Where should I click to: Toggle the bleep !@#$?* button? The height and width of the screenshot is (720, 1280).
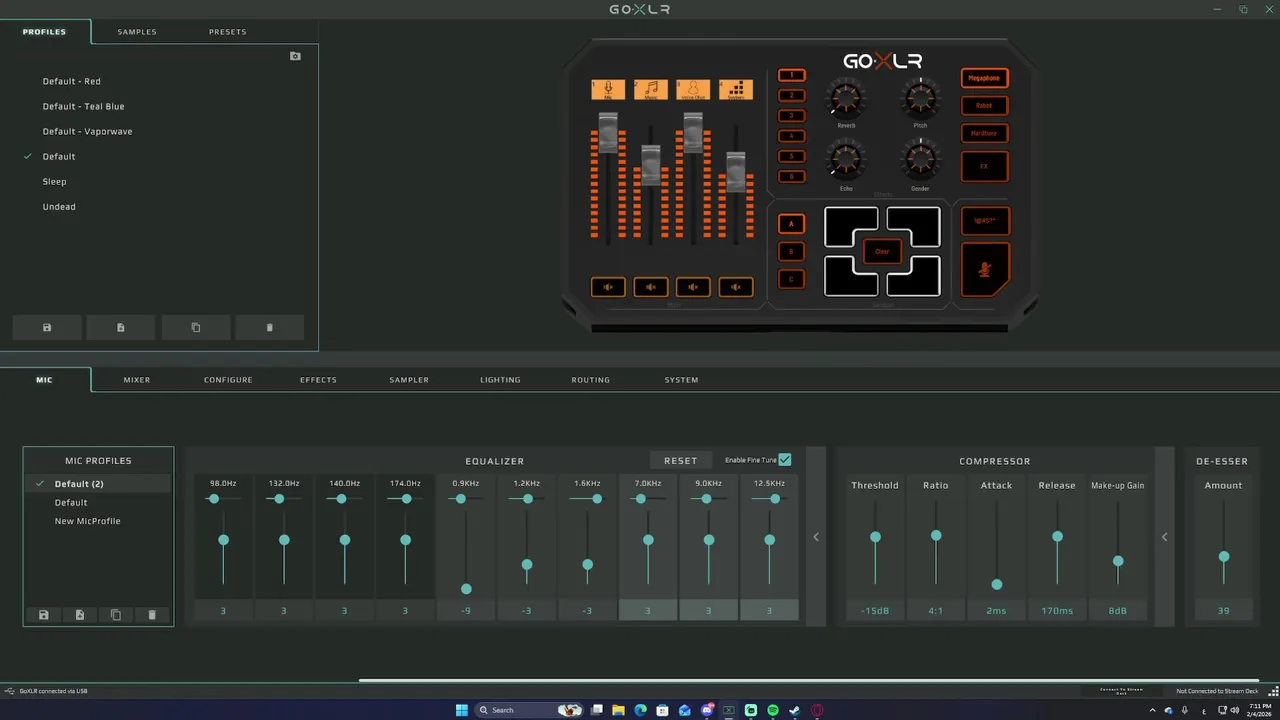click(x=985, y=221)
